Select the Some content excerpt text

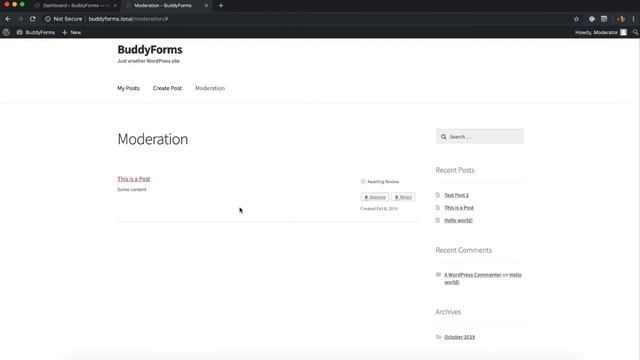[x=131, y=189]
